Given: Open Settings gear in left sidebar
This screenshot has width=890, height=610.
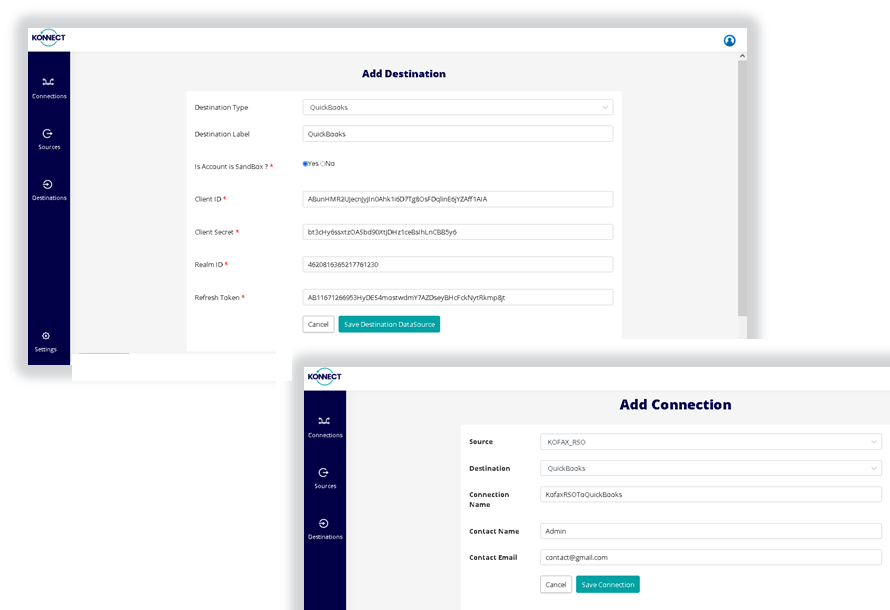Looking at the screenshot, I should point(46,337).
